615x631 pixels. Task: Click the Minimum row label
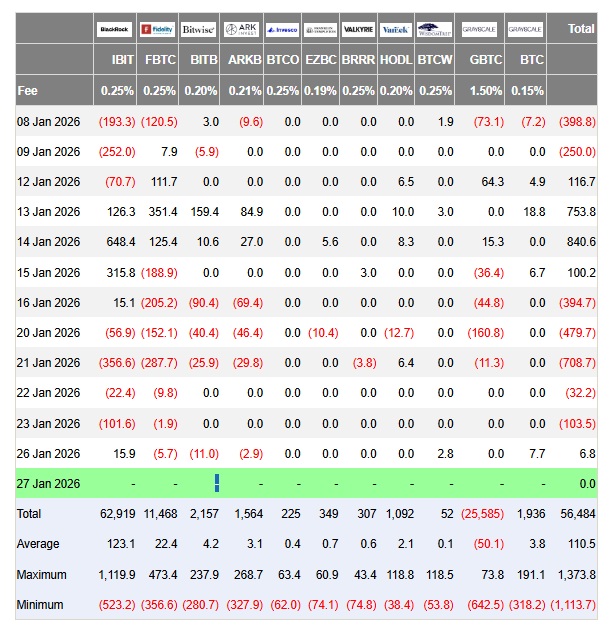(42, 605)
